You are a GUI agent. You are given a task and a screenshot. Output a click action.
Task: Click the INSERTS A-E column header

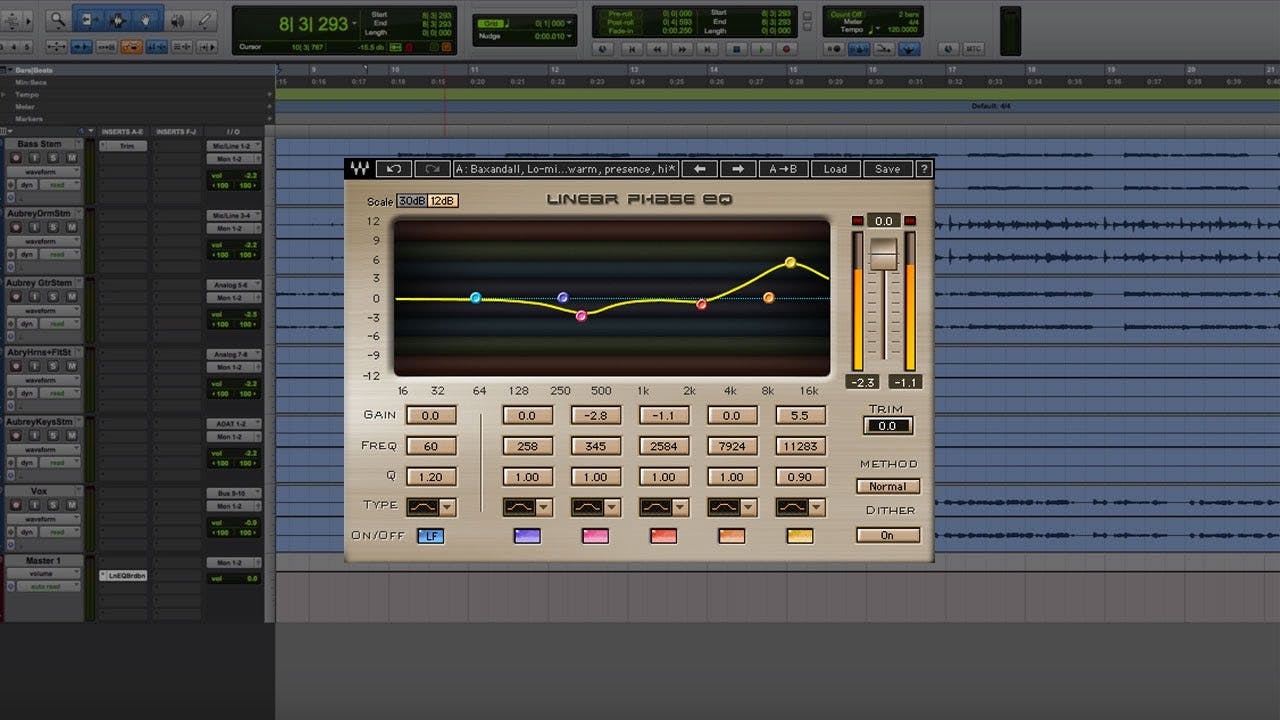(123, 132)
